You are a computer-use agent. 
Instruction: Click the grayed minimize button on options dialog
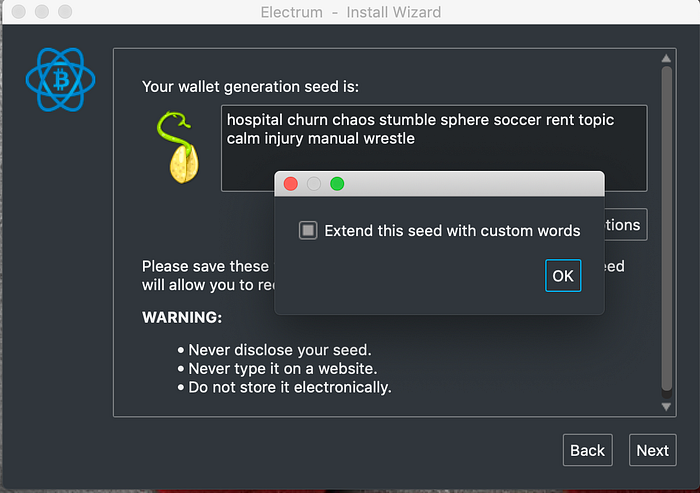pos(314,184)
